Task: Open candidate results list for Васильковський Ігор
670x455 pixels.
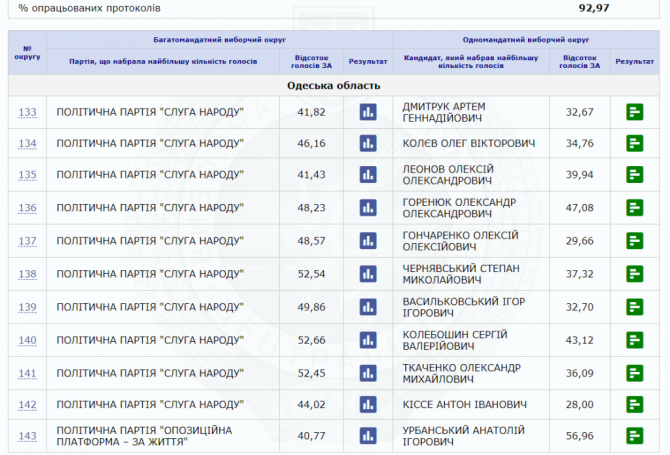Action: click(x=635, y=307)
